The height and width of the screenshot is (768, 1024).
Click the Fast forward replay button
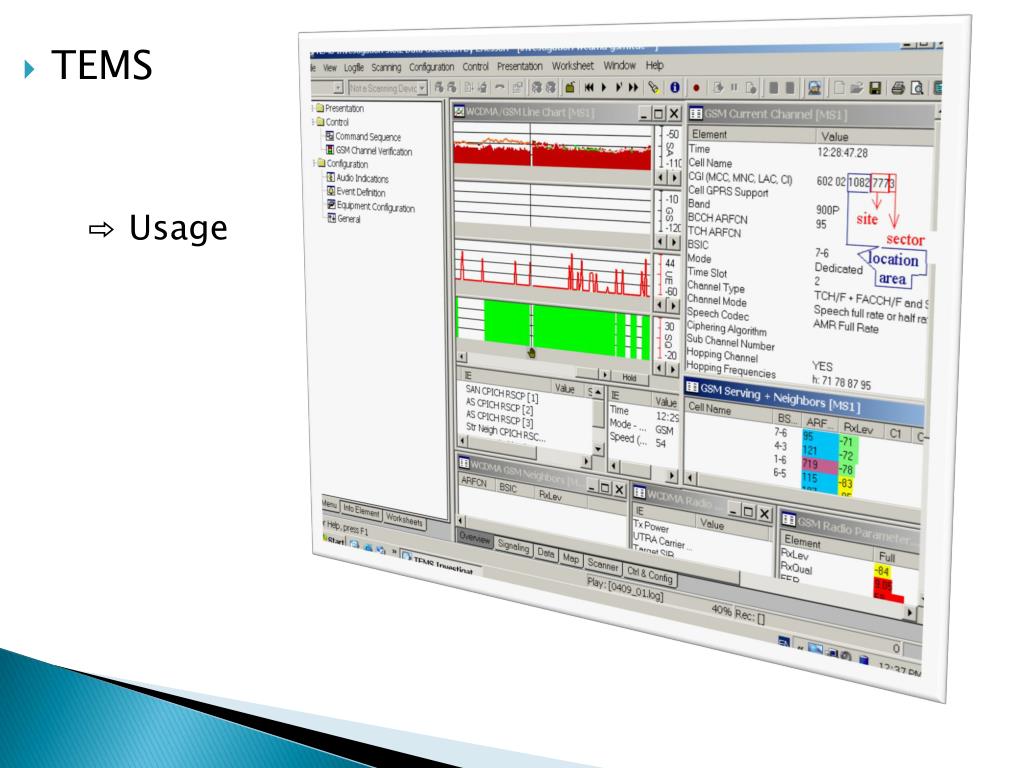(x=633, y=87)
